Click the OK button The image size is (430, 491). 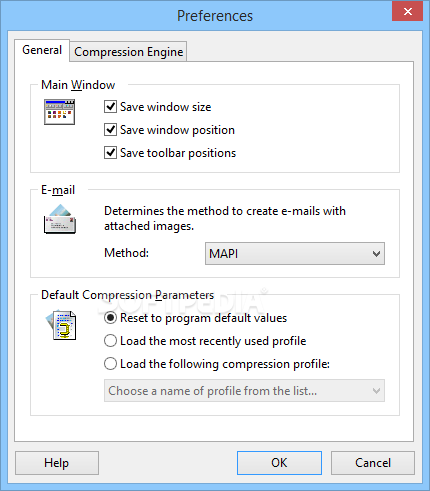[x=279, y=463]
